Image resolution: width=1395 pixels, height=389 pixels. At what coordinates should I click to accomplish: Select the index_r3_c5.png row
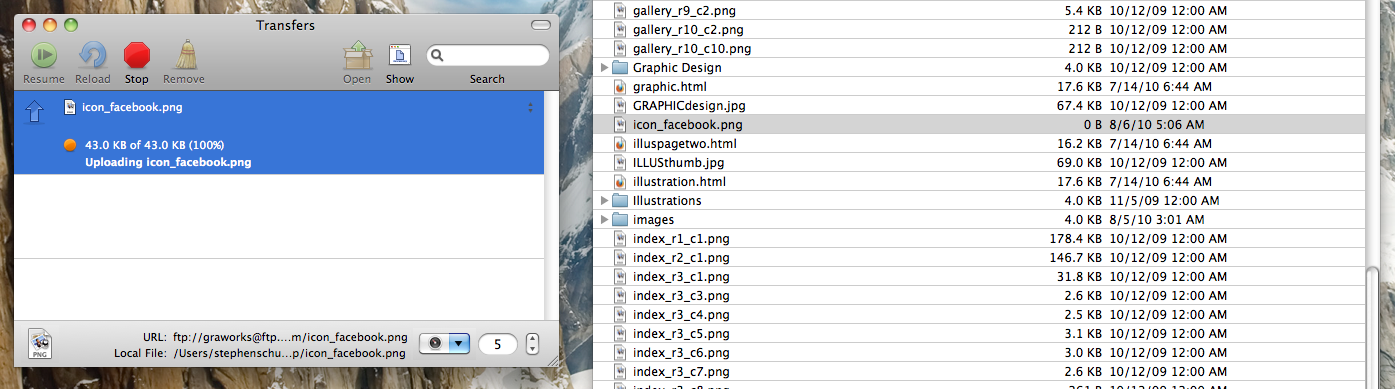[x=979, y=334]
